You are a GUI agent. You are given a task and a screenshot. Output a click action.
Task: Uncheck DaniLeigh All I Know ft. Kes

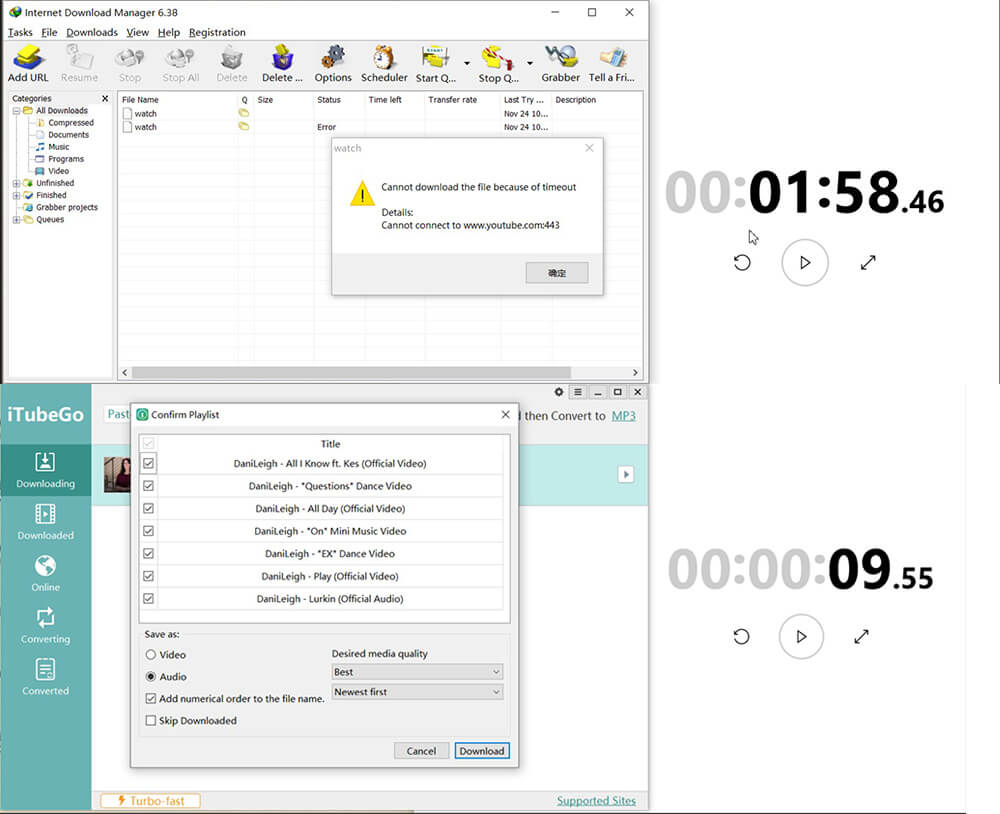tap(149, 463)
